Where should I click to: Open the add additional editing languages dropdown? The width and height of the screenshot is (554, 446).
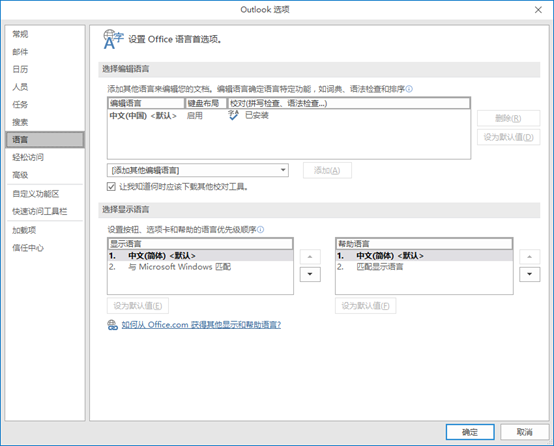pyautogui.click(x=198, y=170)
